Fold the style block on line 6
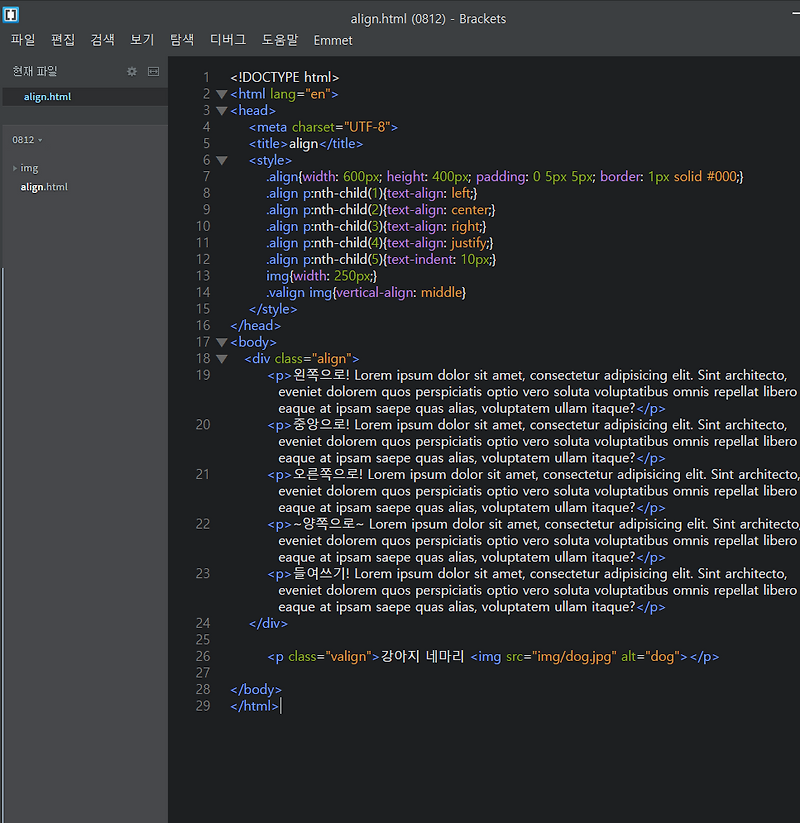Screen dimensions: 800x823 (x=221, y=160)
